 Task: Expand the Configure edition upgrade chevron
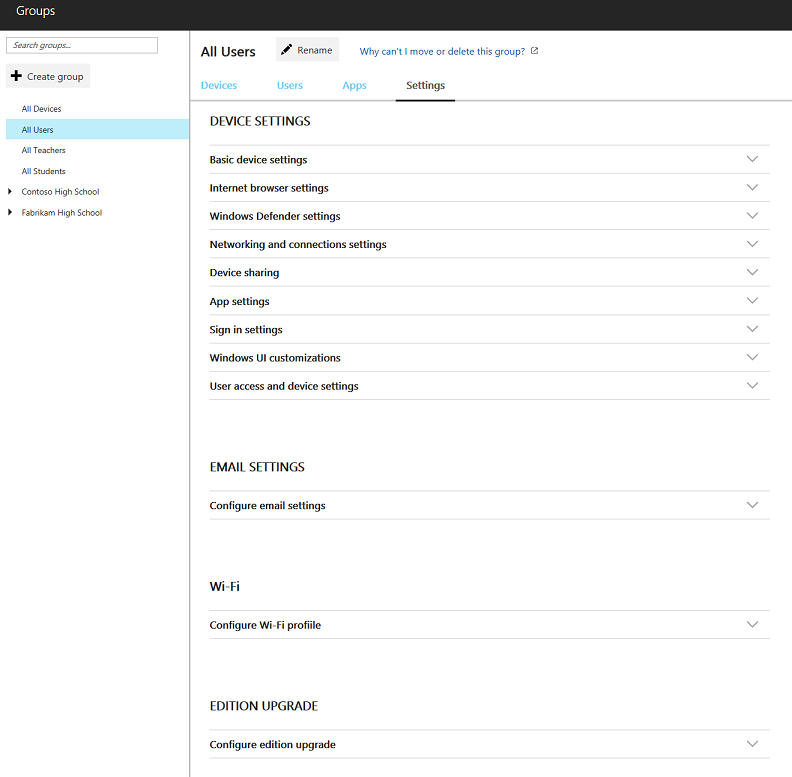tap(752, 744)
